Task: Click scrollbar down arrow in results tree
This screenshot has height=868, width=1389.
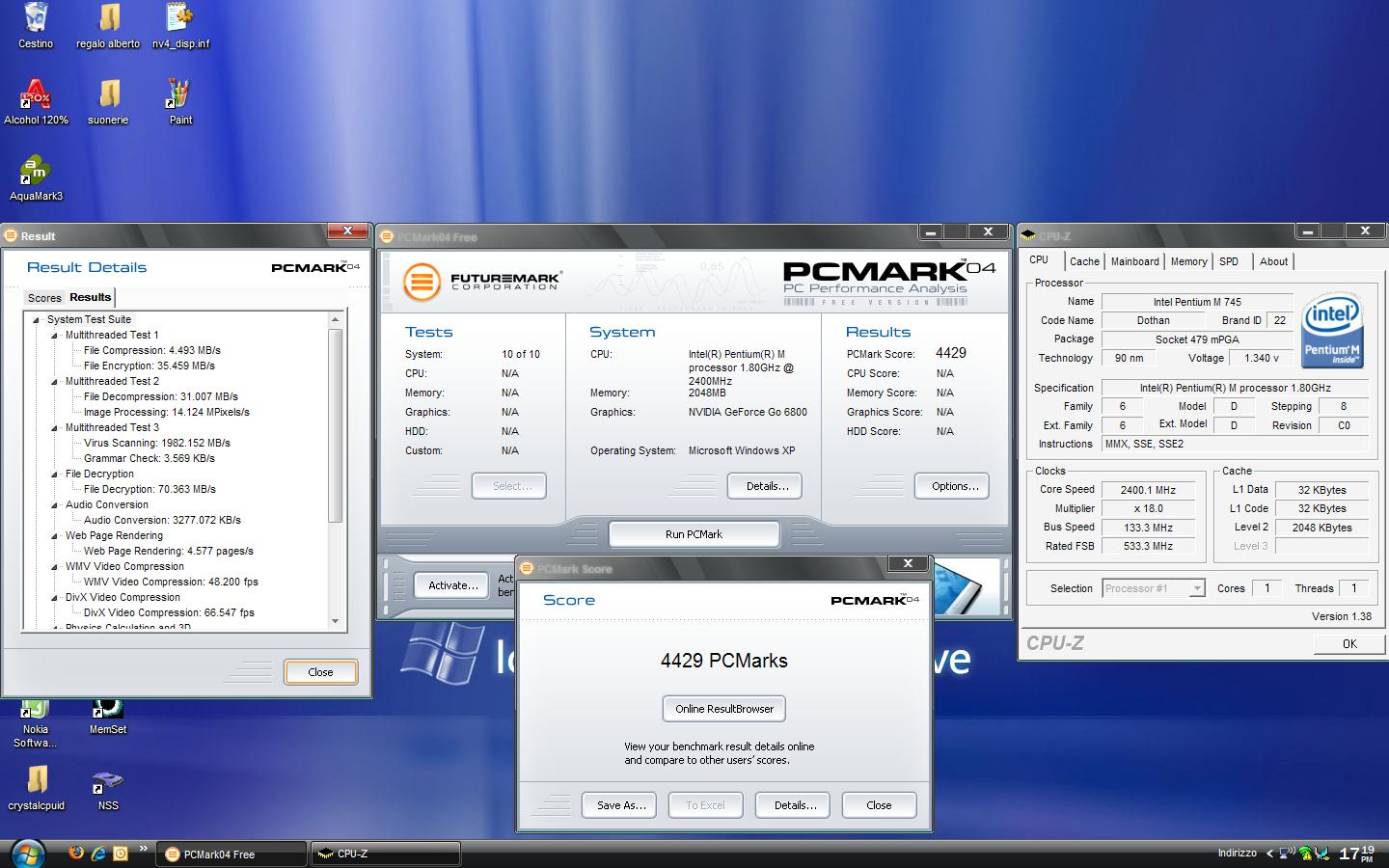Action: tap(335, 622)
